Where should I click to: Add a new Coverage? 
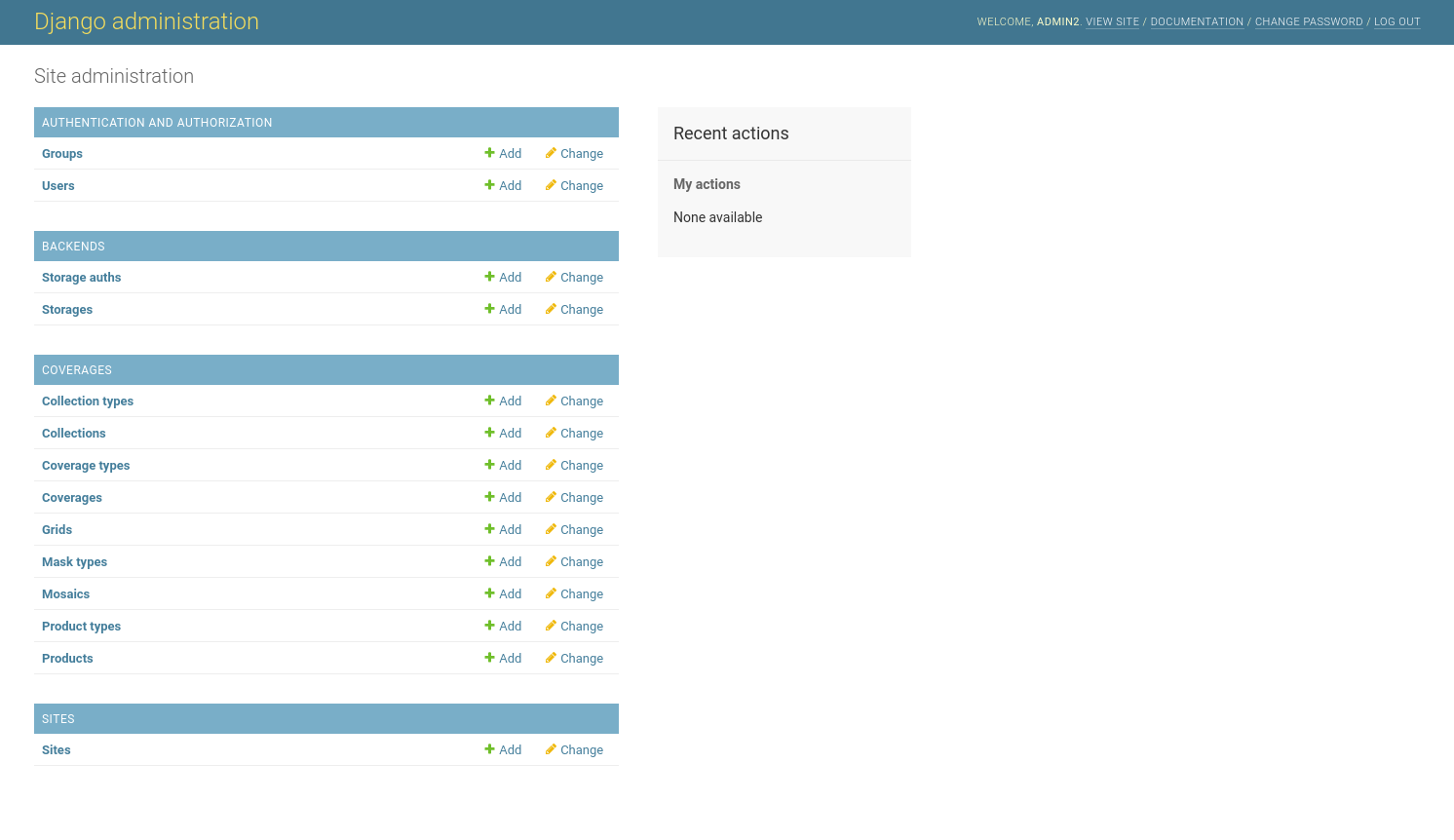pos(503,498)
